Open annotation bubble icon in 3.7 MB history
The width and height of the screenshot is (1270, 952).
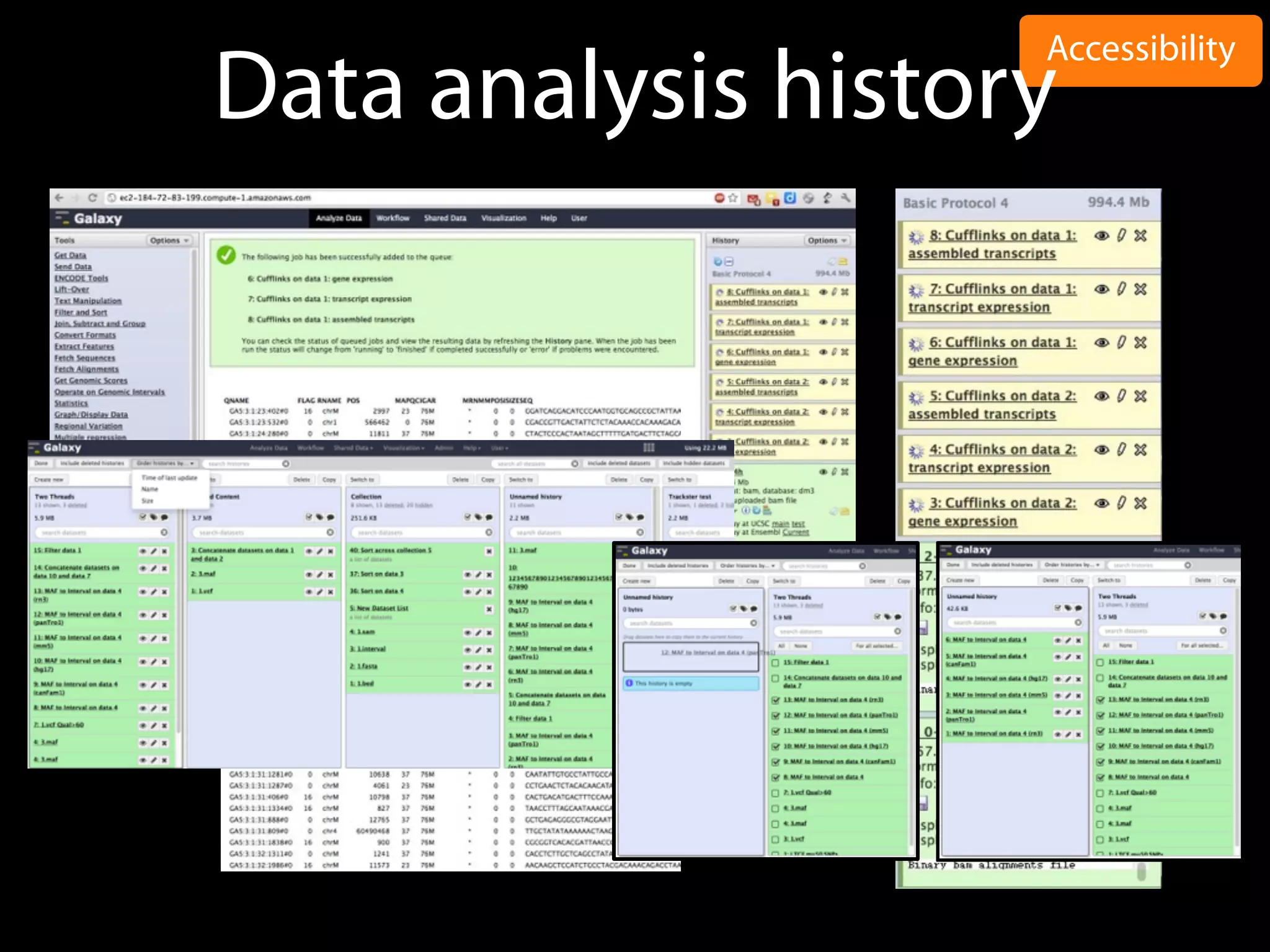click(331, 517)
